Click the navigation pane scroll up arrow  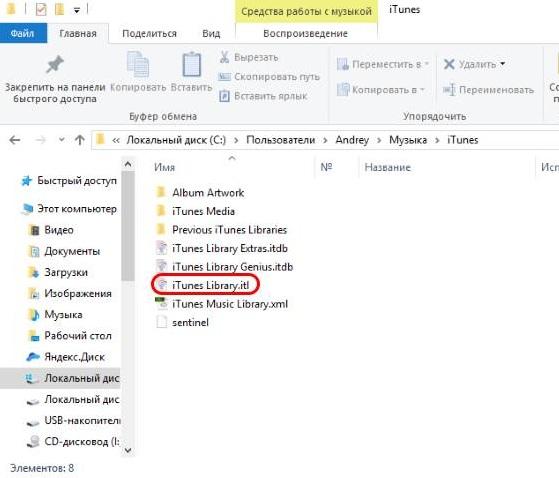pos(128,164)
